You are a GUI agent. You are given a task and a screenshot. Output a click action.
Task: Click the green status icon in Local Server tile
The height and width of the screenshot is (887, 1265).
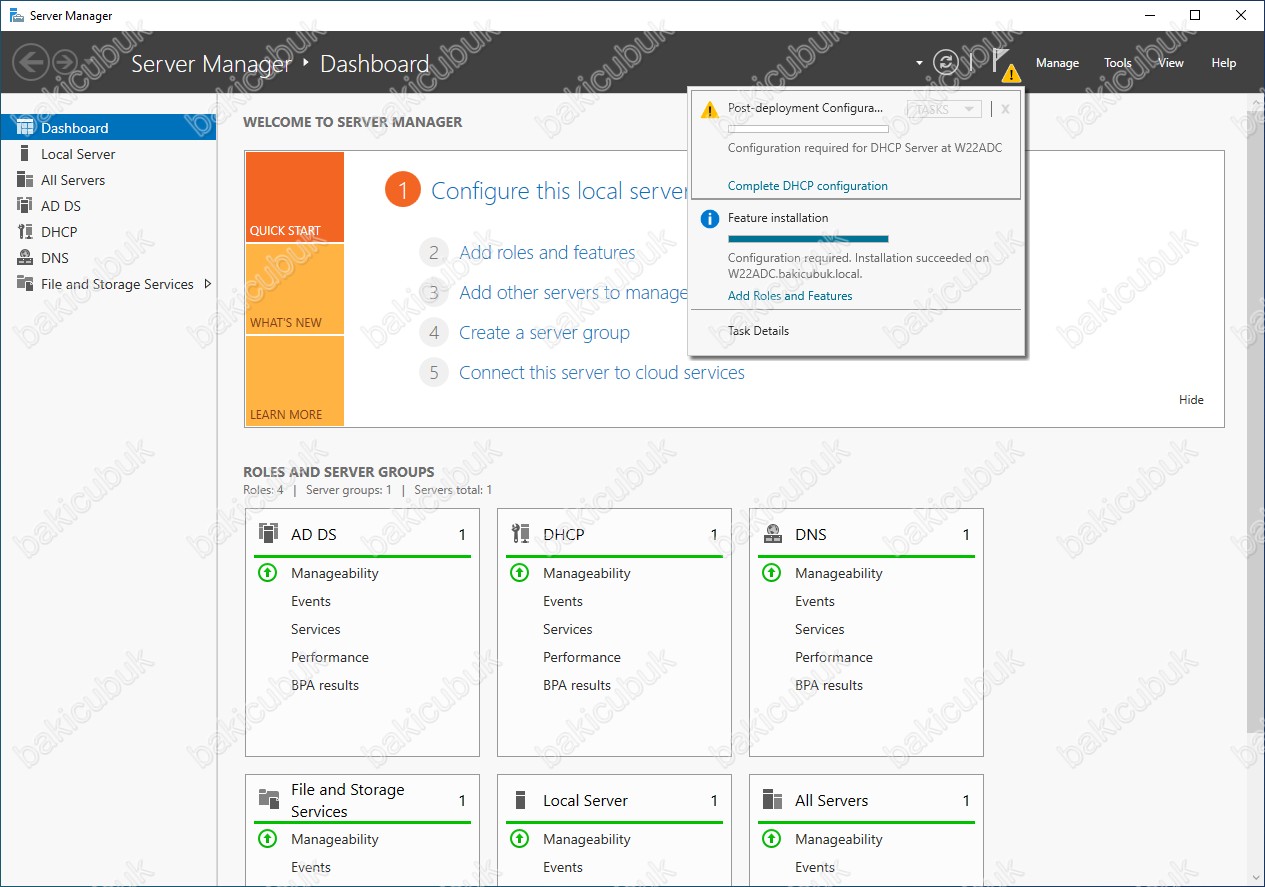click(x=519, y=839)
